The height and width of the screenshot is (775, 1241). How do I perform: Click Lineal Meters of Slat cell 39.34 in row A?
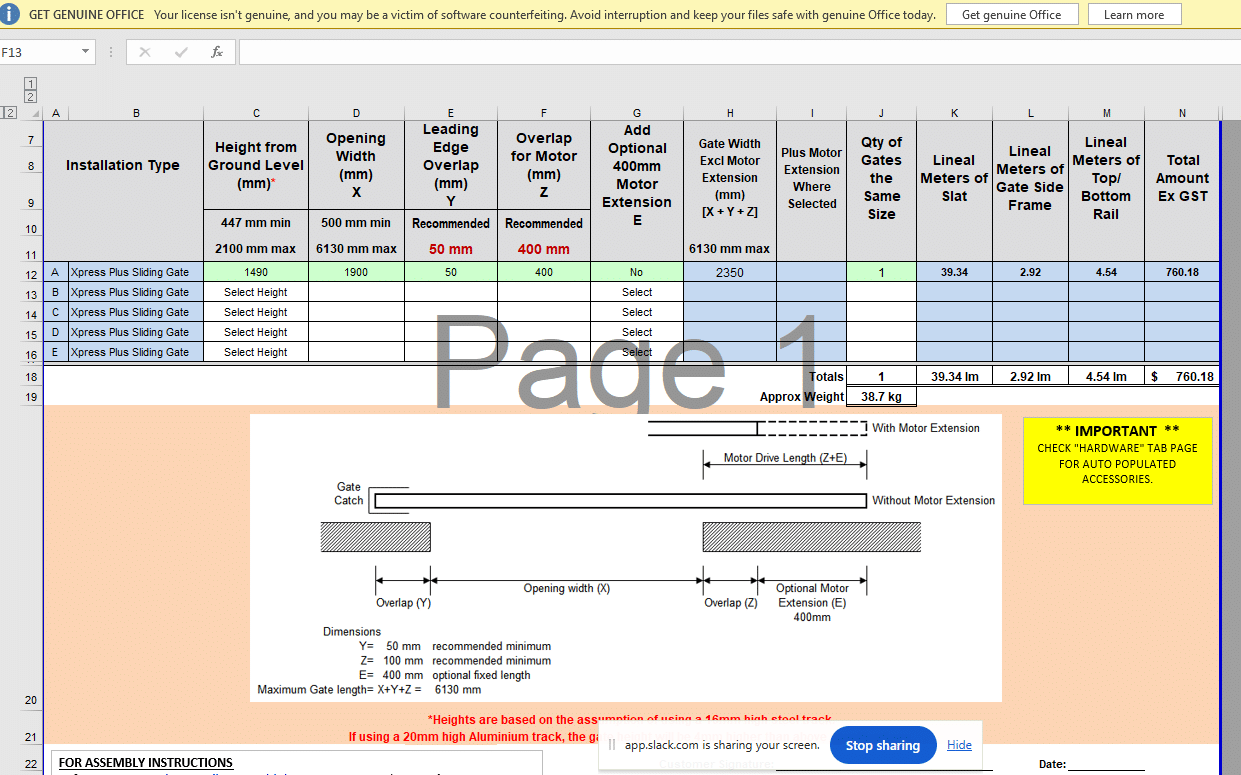(954, 272)
